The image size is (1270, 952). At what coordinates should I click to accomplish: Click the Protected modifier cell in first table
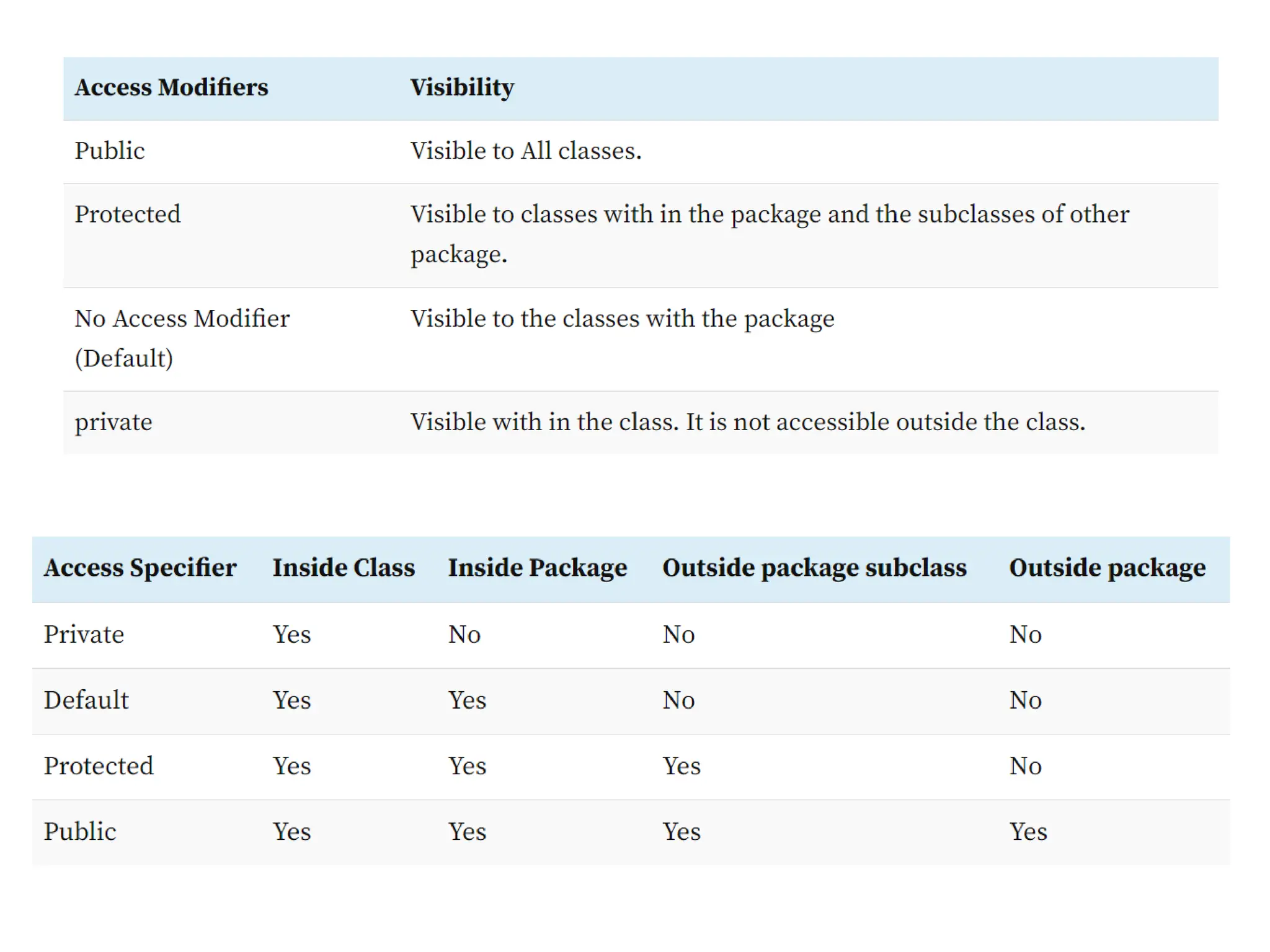pos(128,214)
